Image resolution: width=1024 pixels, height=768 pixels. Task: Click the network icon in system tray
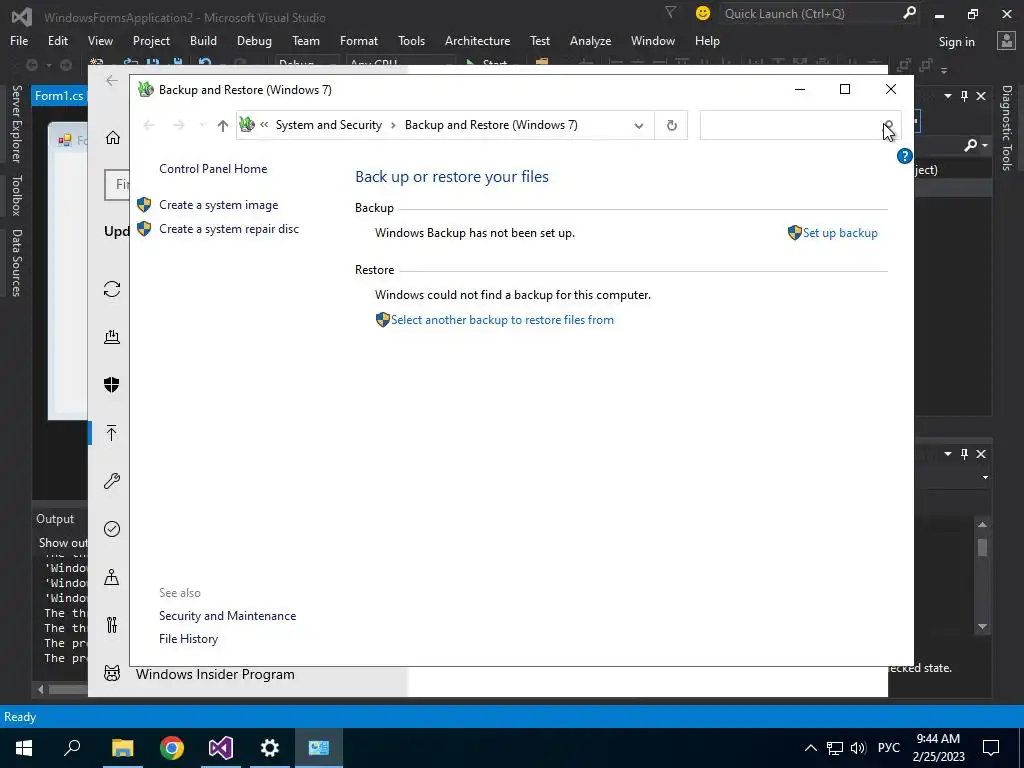tap(835, 748)
